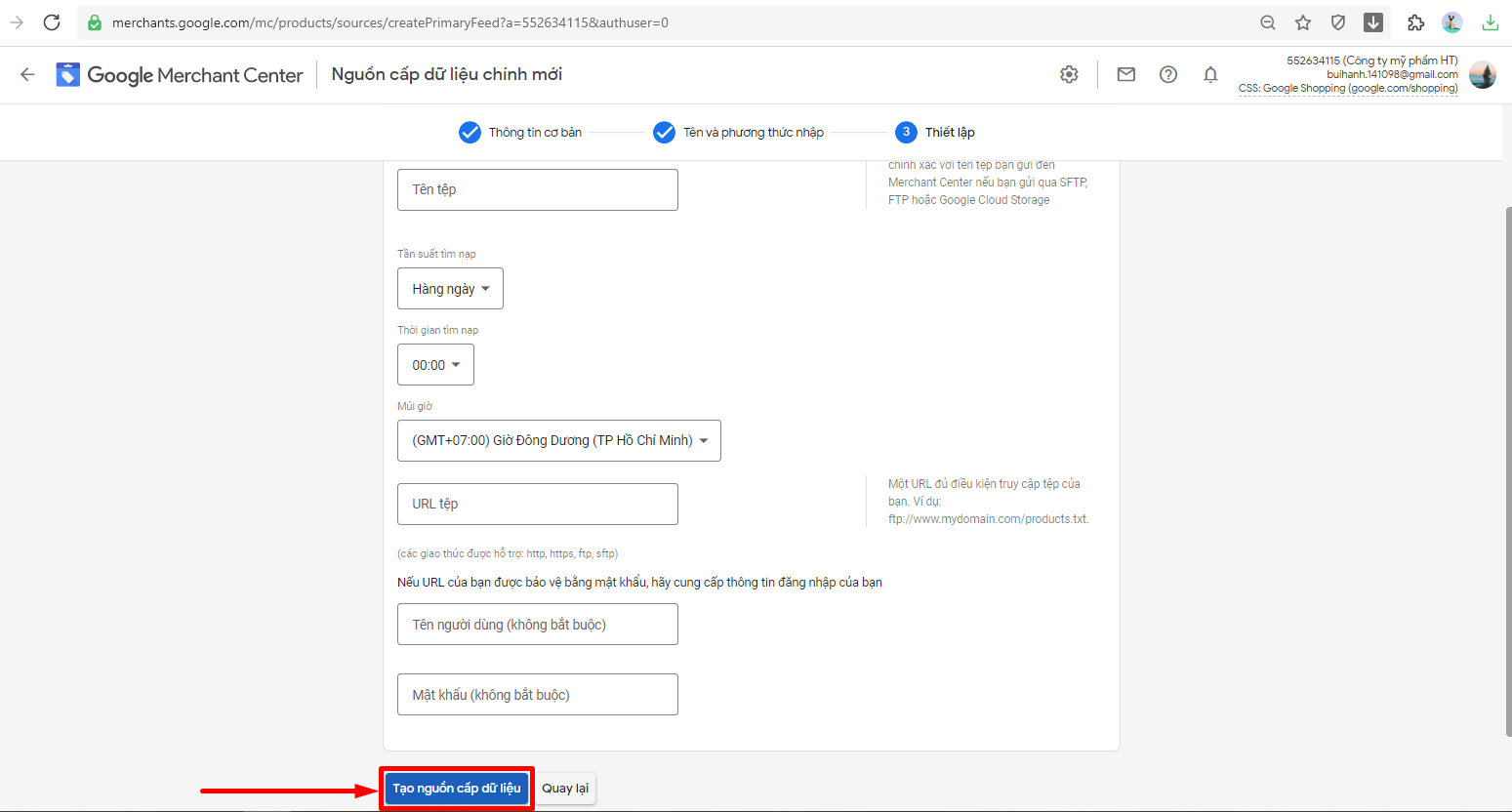Click the Merchant Center settings gear icon
Image resolution: width=1512 pixels, height=812 pixels.
tap(1069, 75)
